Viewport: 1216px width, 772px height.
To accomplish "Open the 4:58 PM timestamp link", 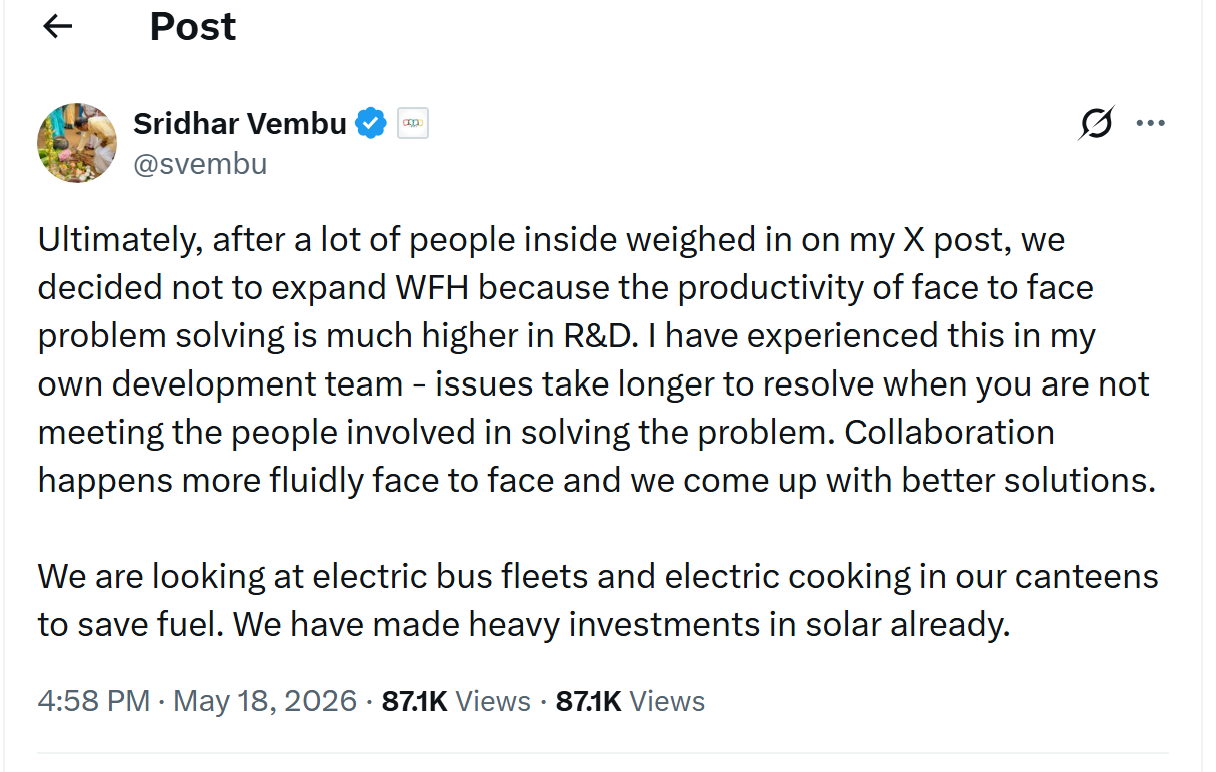I will coord(94,701).
